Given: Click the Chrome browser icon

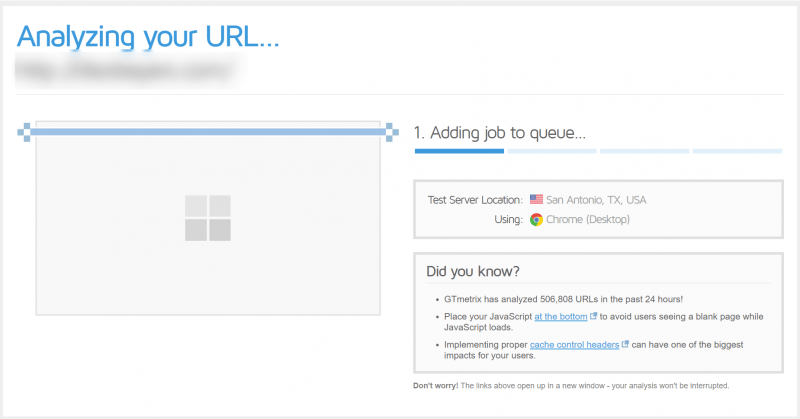Looking at the screenshot, I should 536,220.
